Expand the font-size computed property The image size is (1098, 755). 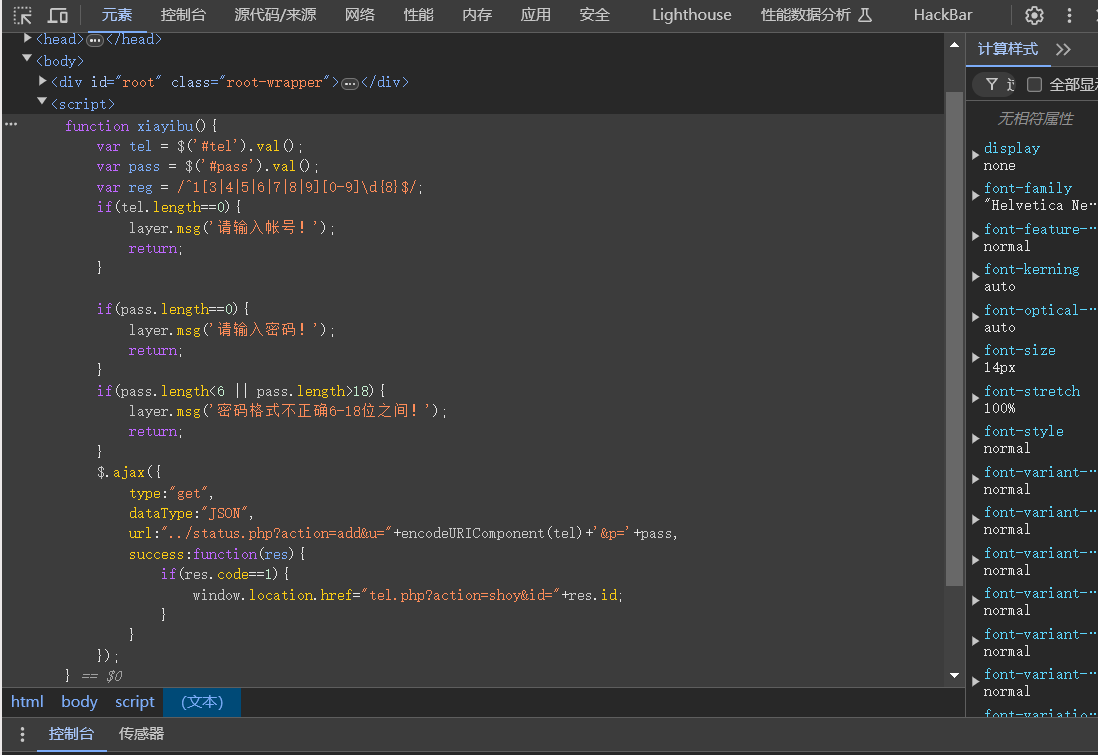(x=976, y=357)
